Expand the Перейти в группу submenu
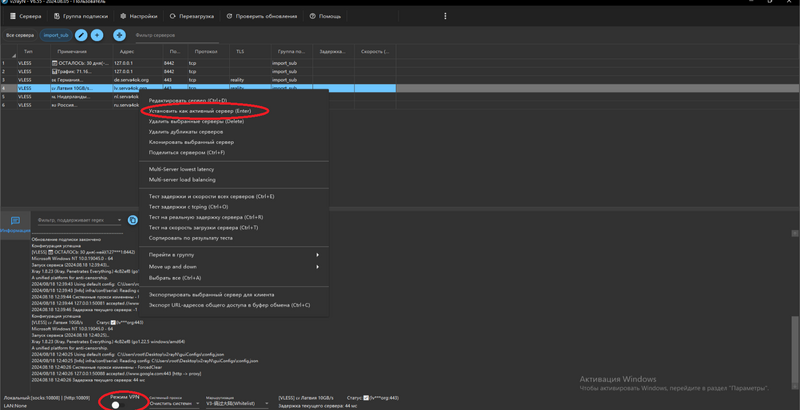This screenshot has height=410, width=800. (233, 255)
